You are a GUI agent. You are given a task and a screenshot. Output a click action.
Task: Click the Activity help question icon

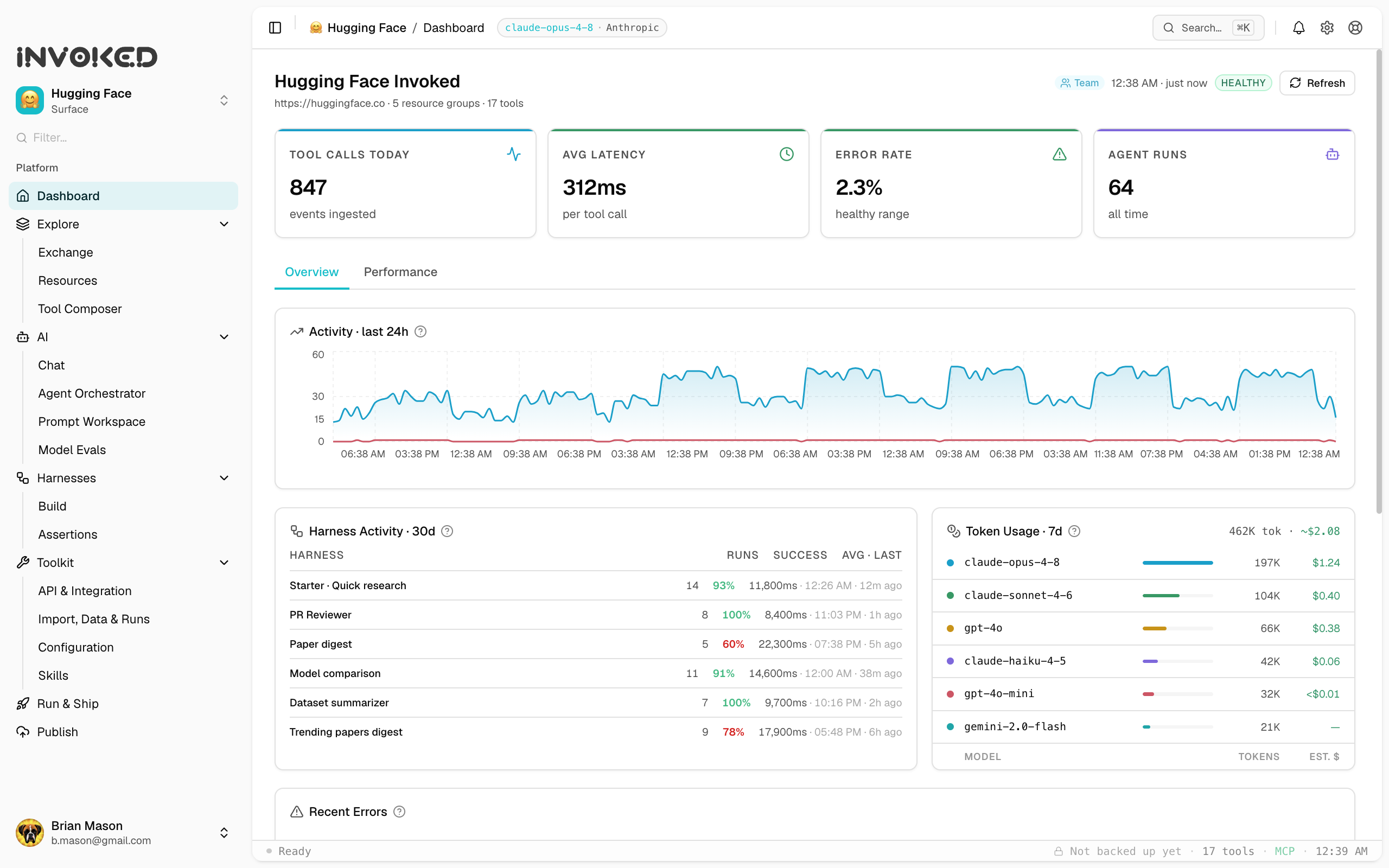coord(420,332)
